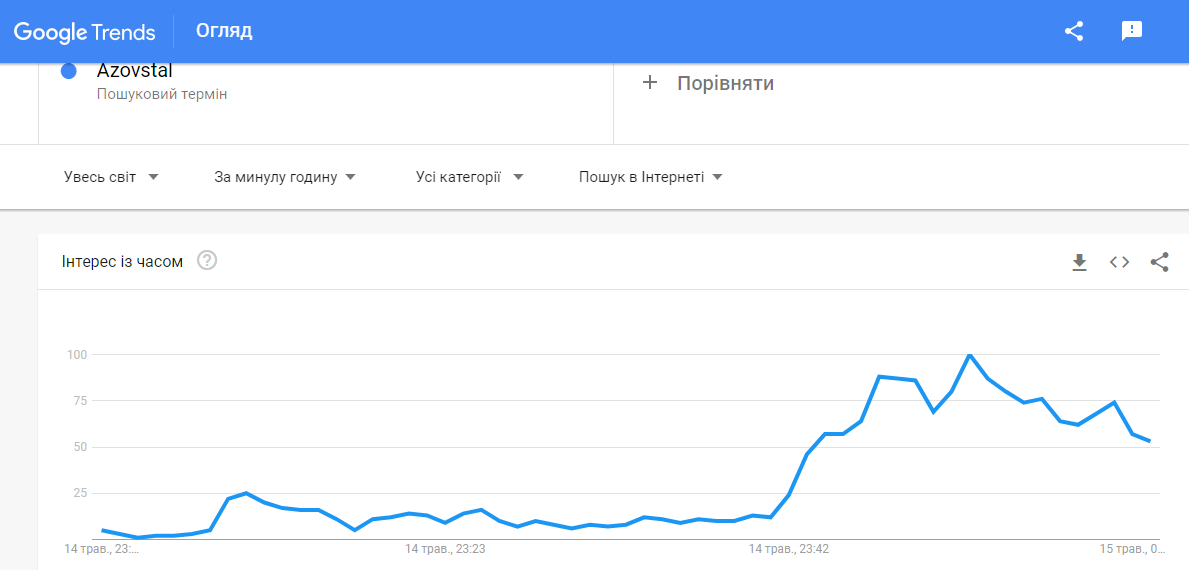Open the Увесь світ region dropdown

111,177
